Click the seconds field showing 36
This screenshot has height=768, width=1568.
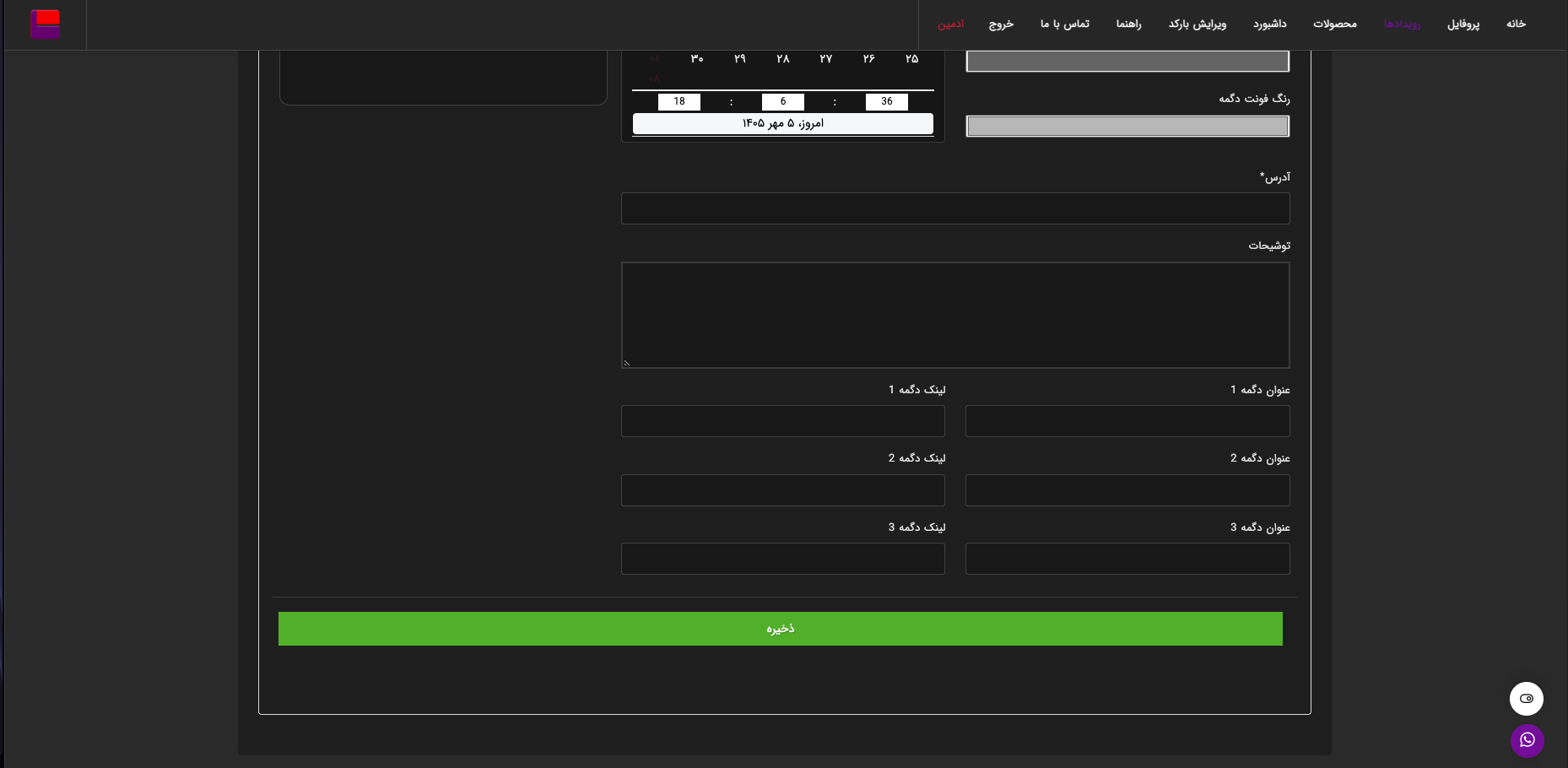point(887,101)
